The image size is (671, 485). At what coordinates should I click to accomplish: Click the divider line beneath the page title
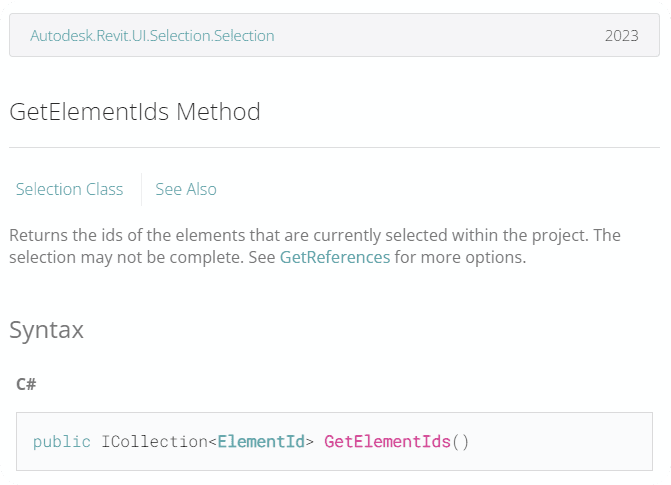pyautogui.click(x=334, y=148)
